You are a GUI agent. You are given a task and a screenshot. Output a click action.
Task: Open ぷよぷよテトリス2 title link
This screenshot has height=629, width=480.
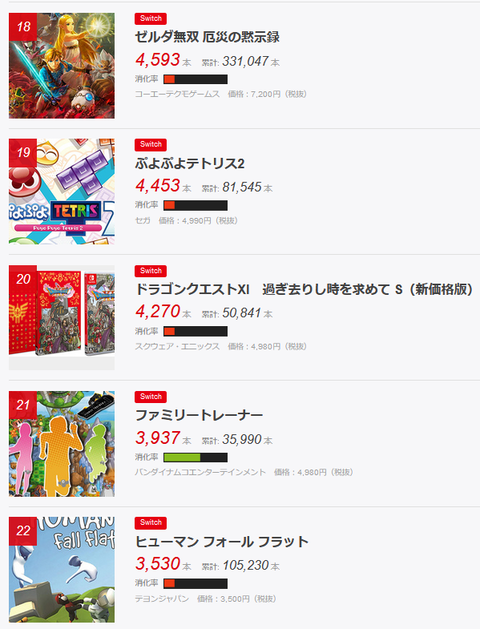190,163
